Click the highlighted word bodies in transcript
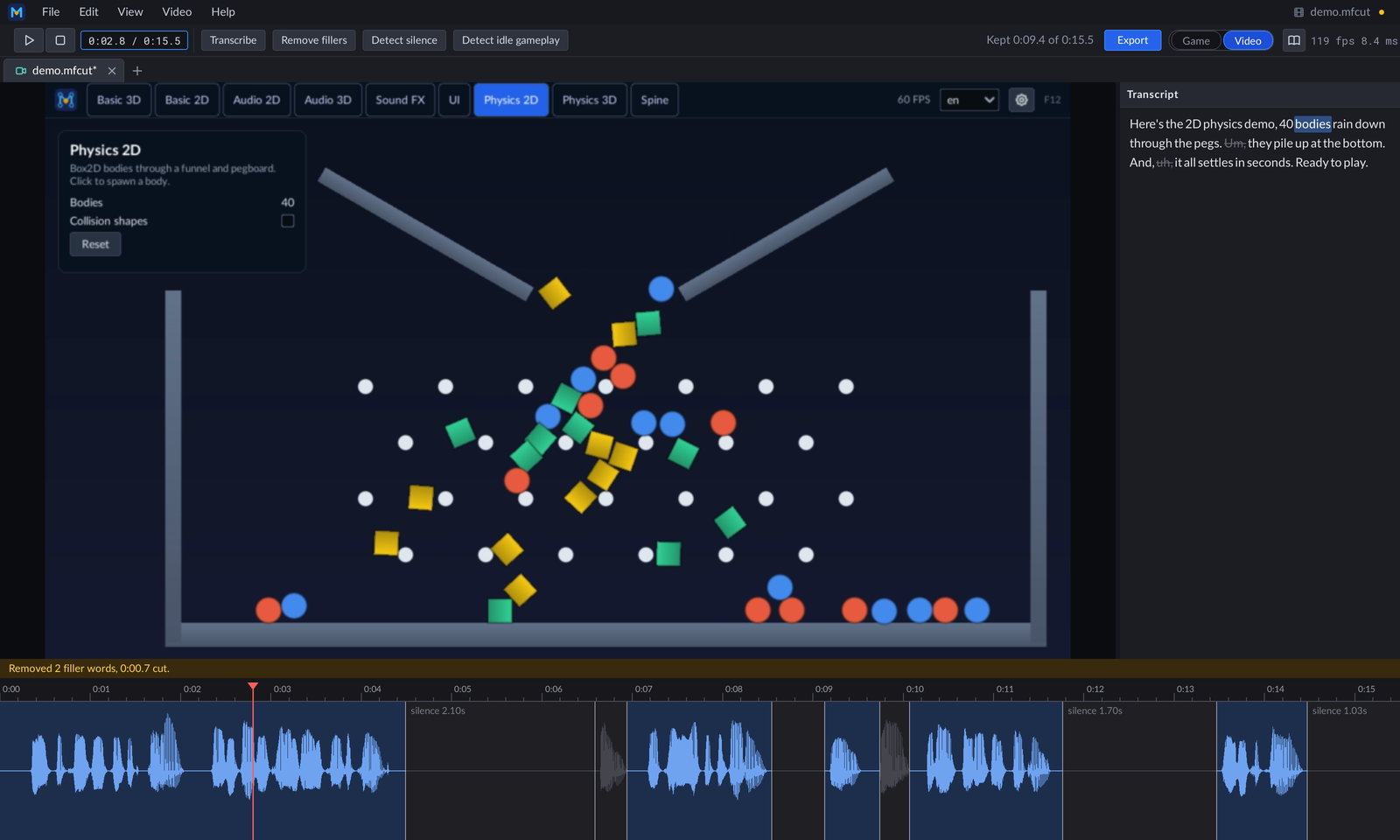Screen dimensions: 1400x840 pos(1312,124)
